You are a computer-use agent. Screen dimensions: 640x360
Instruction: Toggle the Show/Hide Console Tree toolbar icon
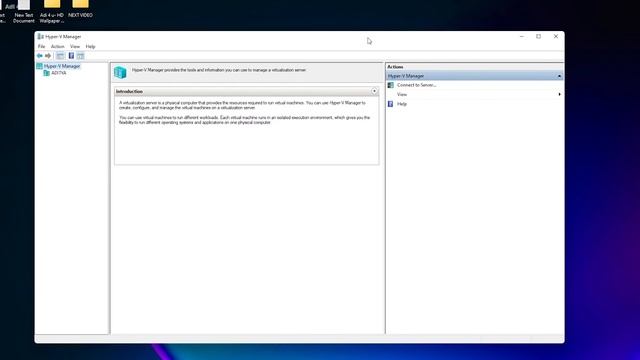(60, 56)
